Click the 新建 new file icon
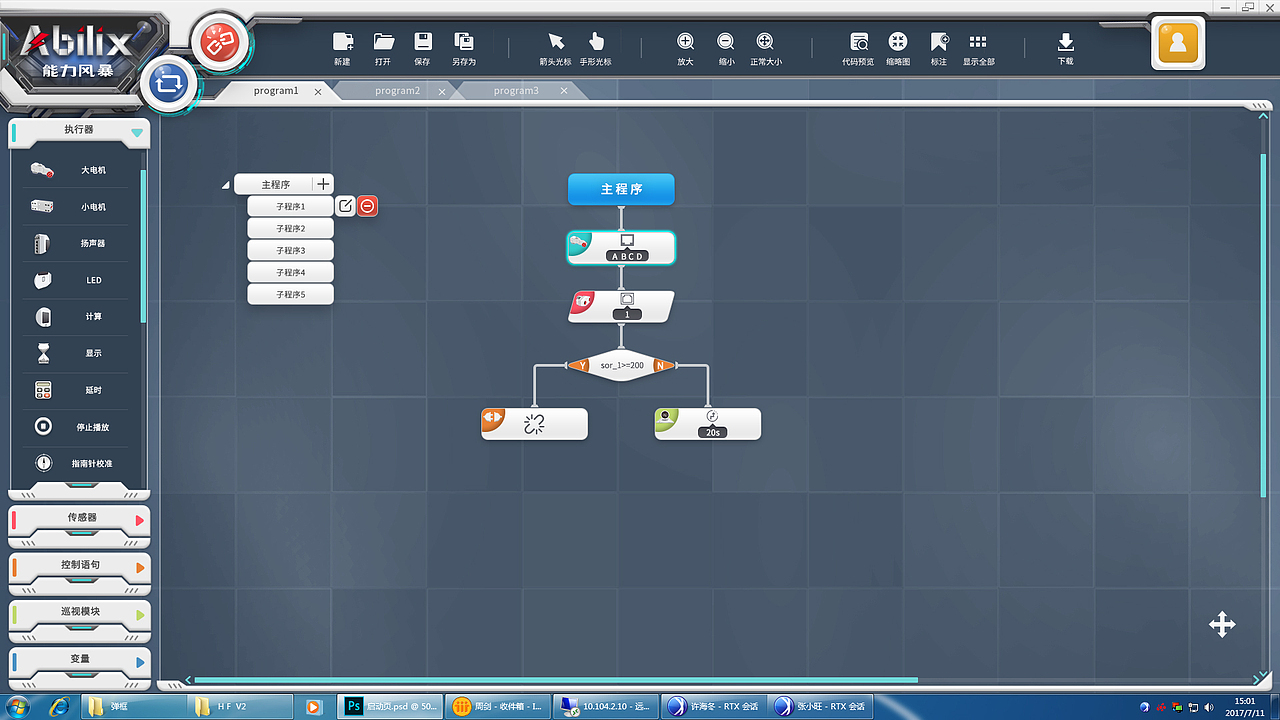1280x720 pixels. click(343, 41)
